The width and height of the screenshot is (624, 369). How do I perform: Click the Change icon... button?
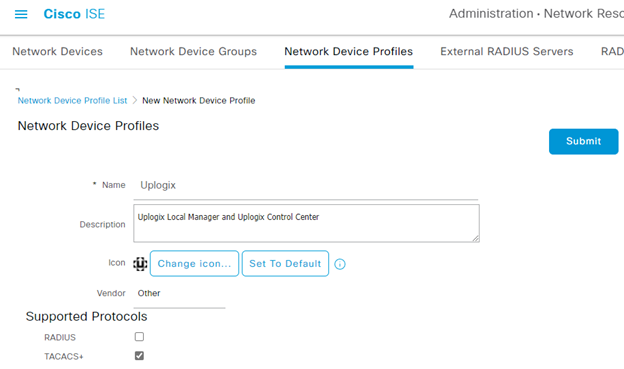(194, 264)
